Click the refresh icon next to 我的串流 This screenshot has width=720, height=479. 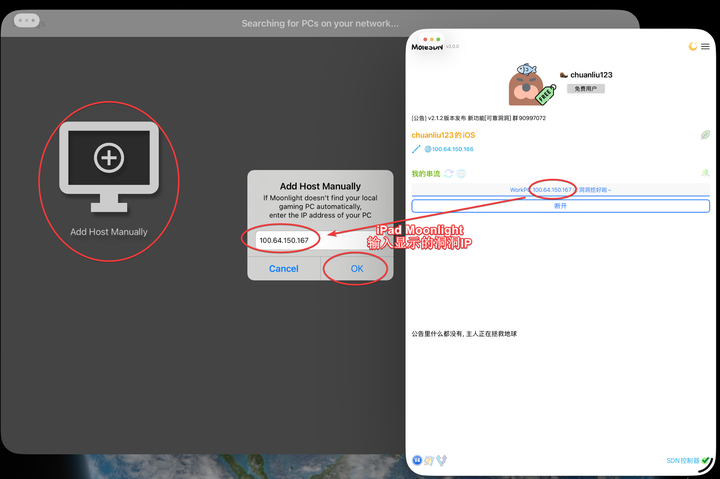(x=449, y=173)
